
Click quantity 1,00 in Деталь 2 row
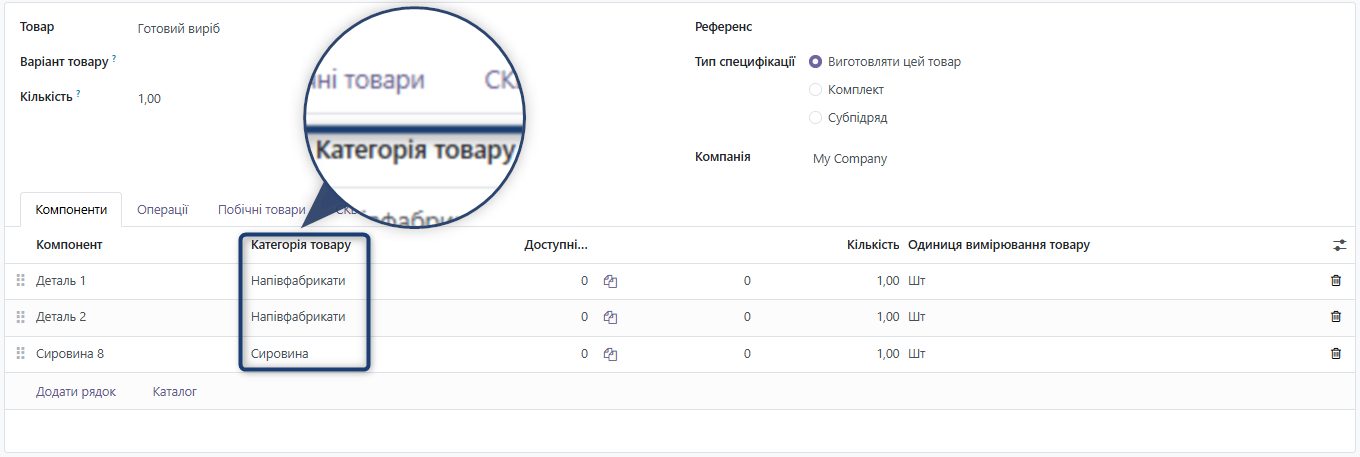pyautogui.click(x=888, y=317)
